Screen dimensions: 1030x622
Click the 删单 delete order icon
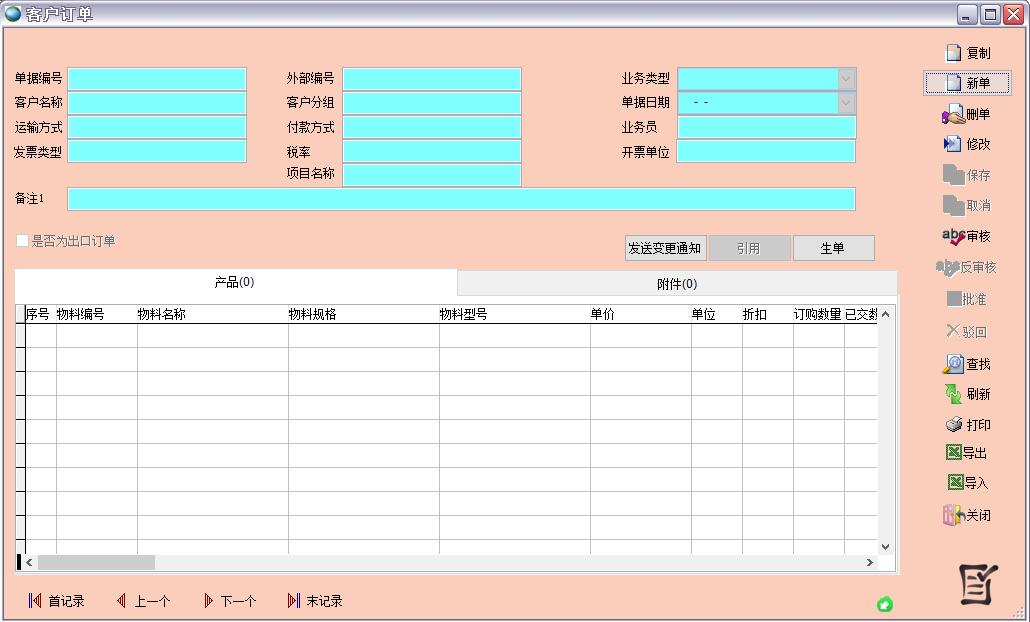(966, 115)
